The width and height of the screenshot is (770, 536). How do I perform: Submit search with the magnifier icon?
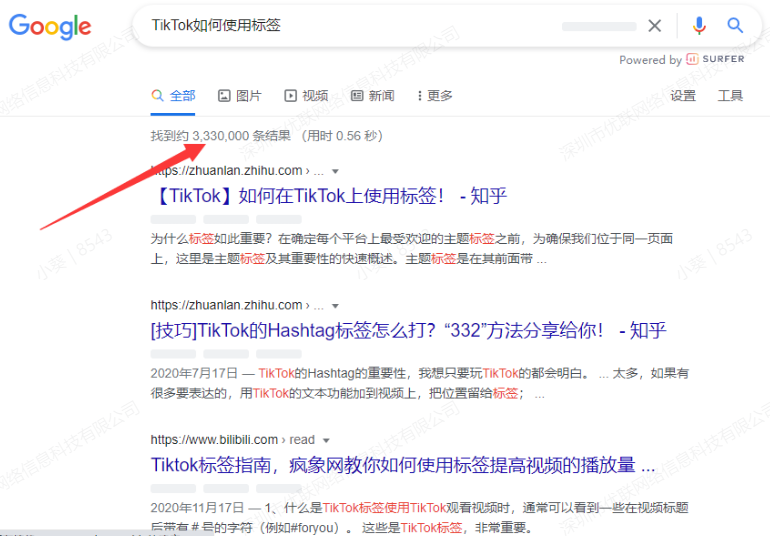[735, 25]
